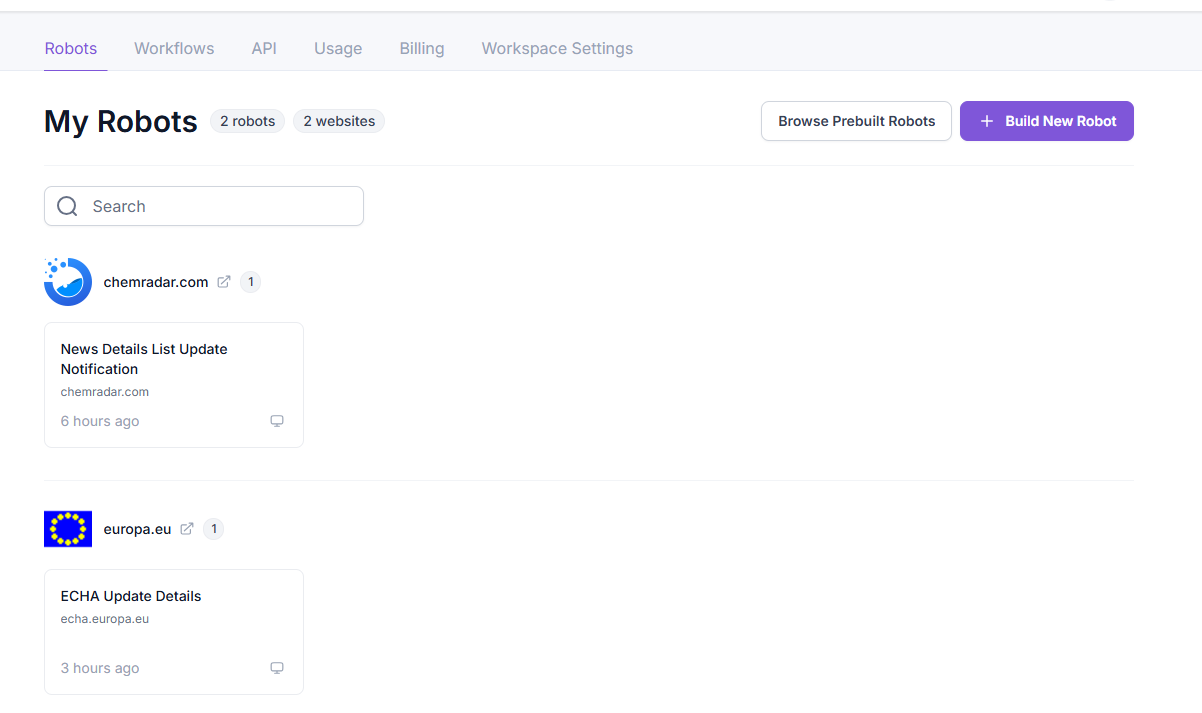Click the robot count badge beside chemradar.com

click(x=250, y=282)
